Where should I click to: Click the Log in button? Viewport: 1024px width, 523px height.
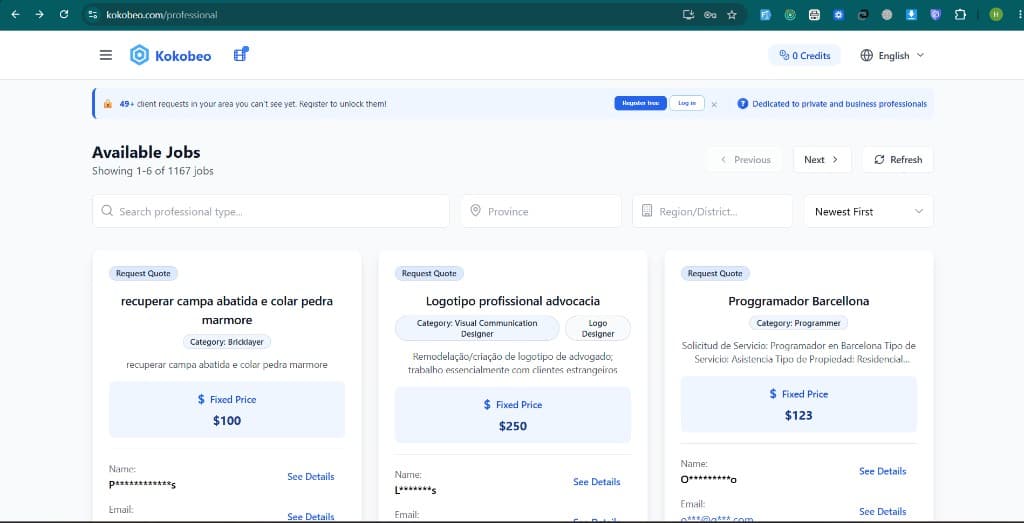coord(687,103)
